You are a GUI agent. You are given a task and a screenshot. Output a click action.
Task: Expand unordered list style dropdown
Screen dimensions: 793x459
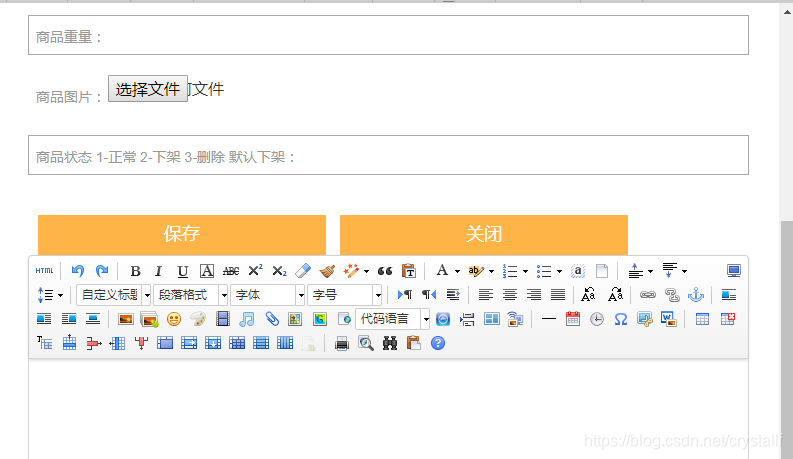(559, 271)
